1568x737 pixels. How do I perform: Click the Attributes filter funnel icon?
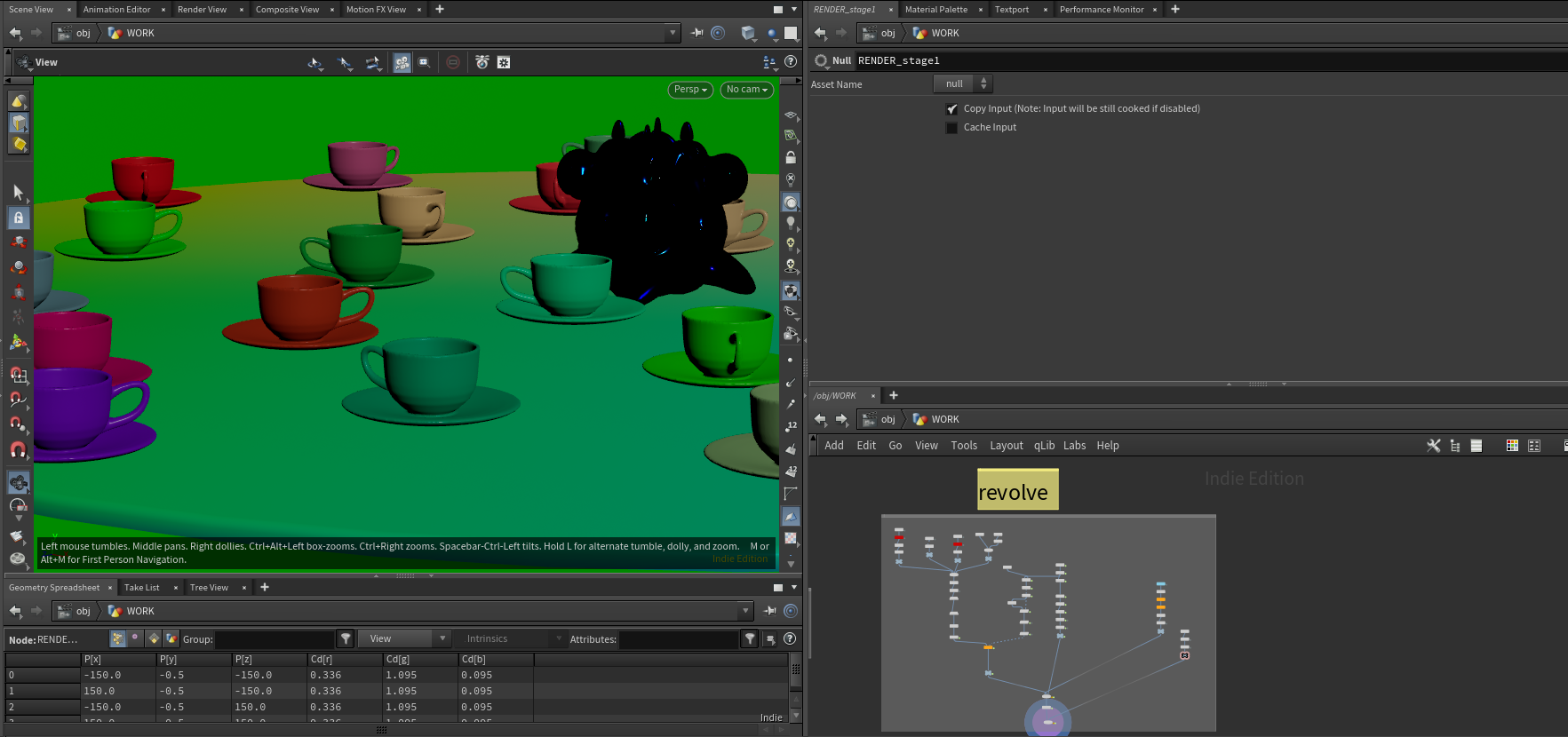tap(750, 639)
